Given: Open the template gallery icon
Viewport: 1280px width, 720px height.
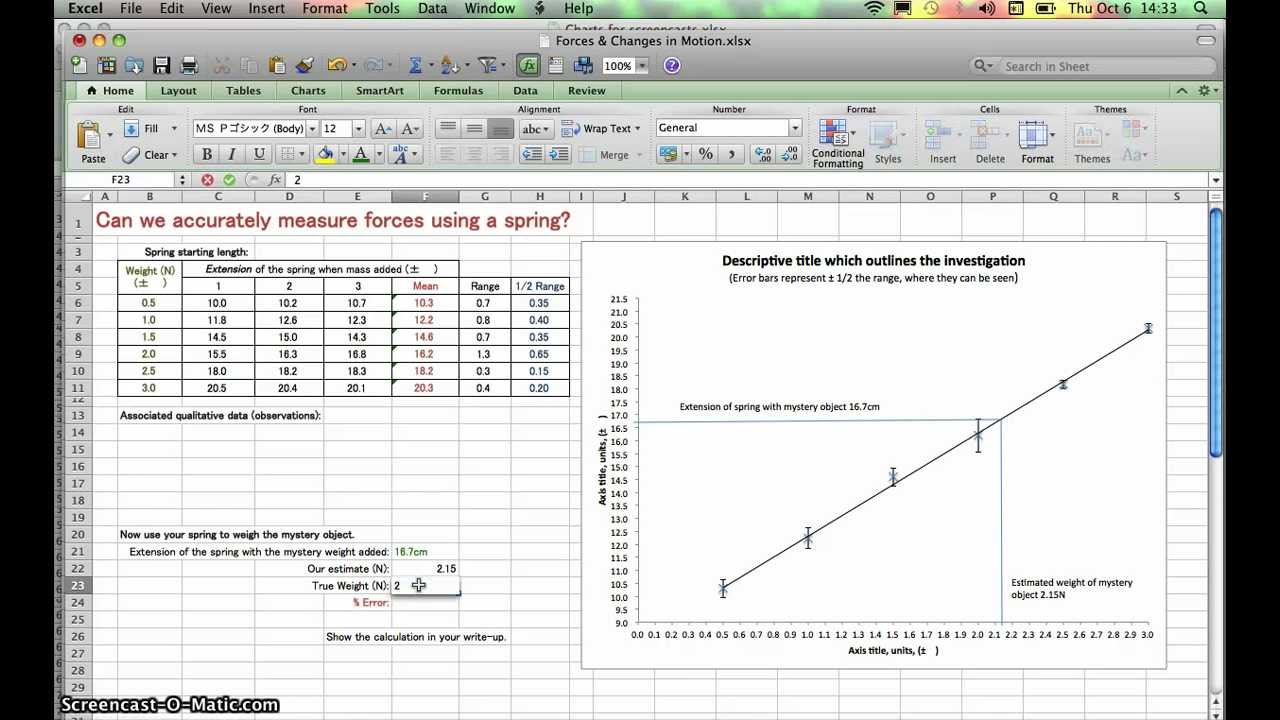Looking at the screenshot, I should [x=107, y=66].
